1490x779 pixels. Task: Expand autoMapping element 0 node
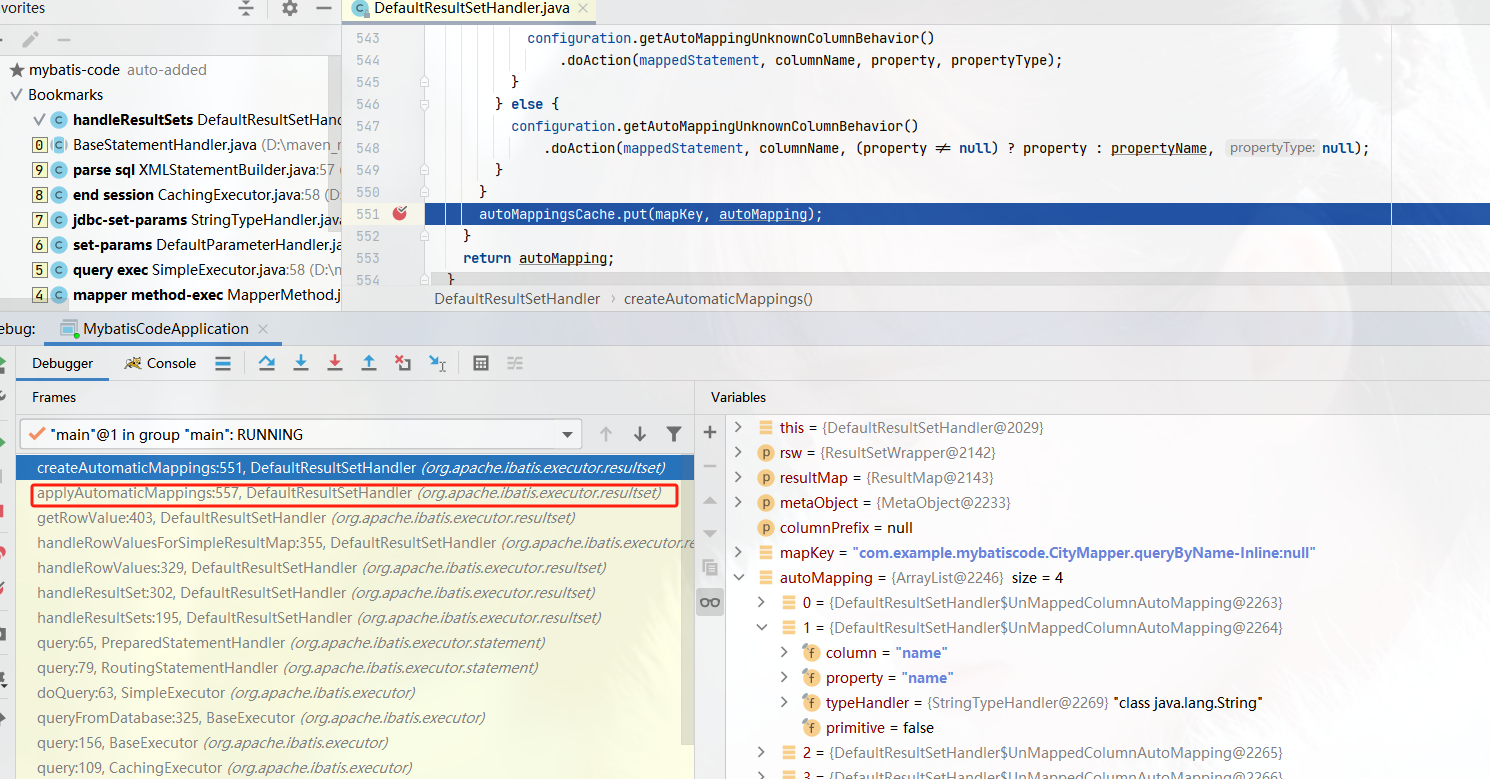pos(762,602)
